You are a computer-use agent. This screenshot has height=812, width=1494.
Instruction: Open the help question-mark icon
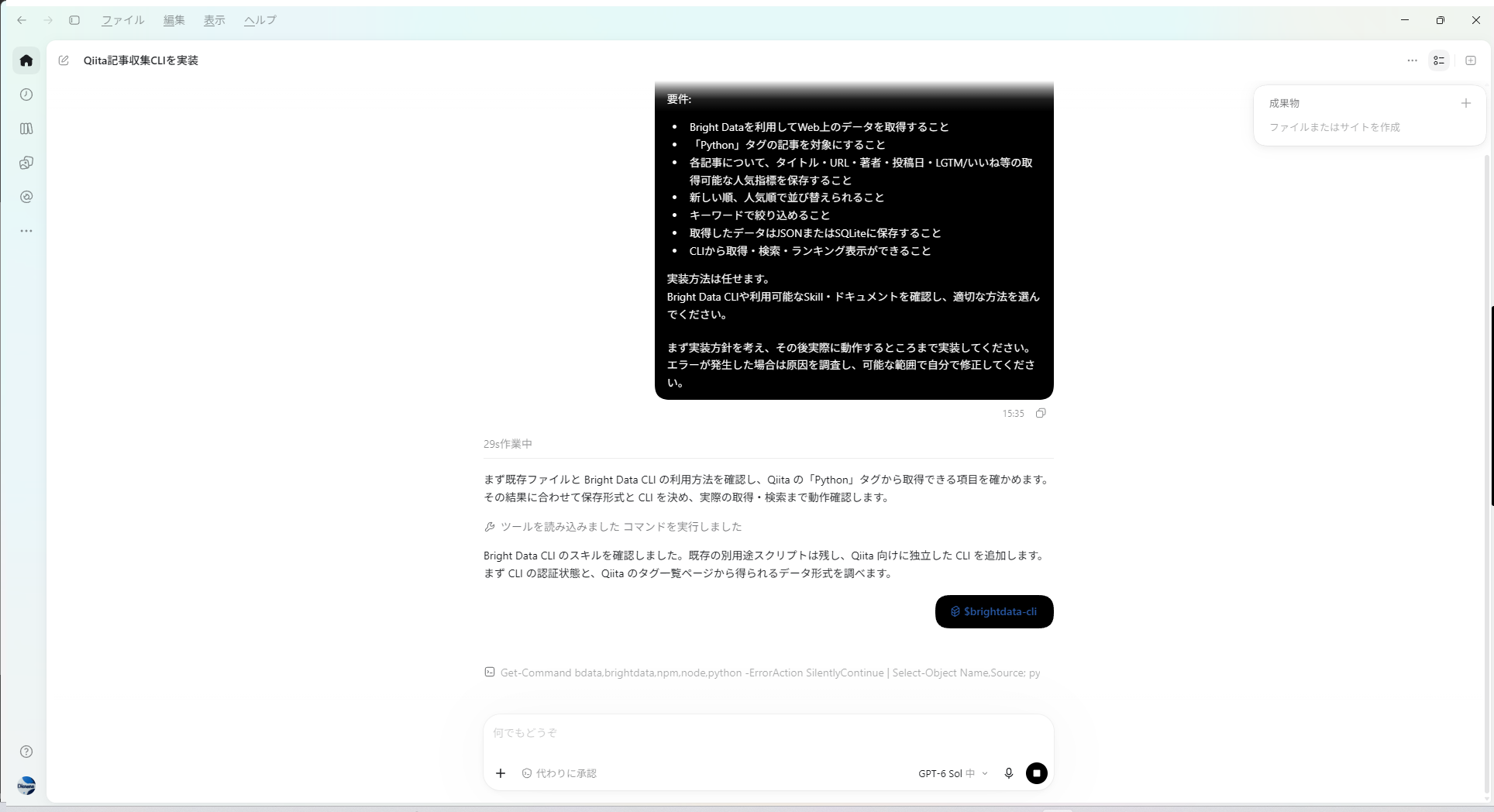point(26,752)
